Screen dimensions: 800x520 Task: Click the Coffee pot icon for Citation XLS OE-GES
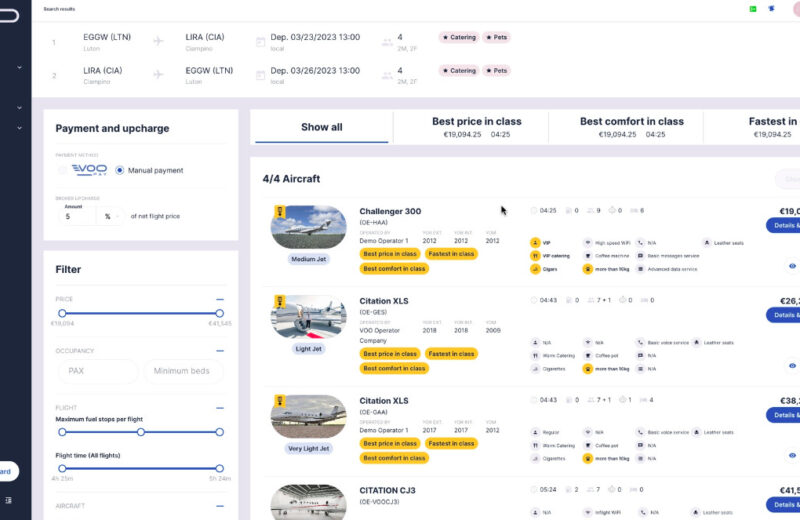(588, 356)
